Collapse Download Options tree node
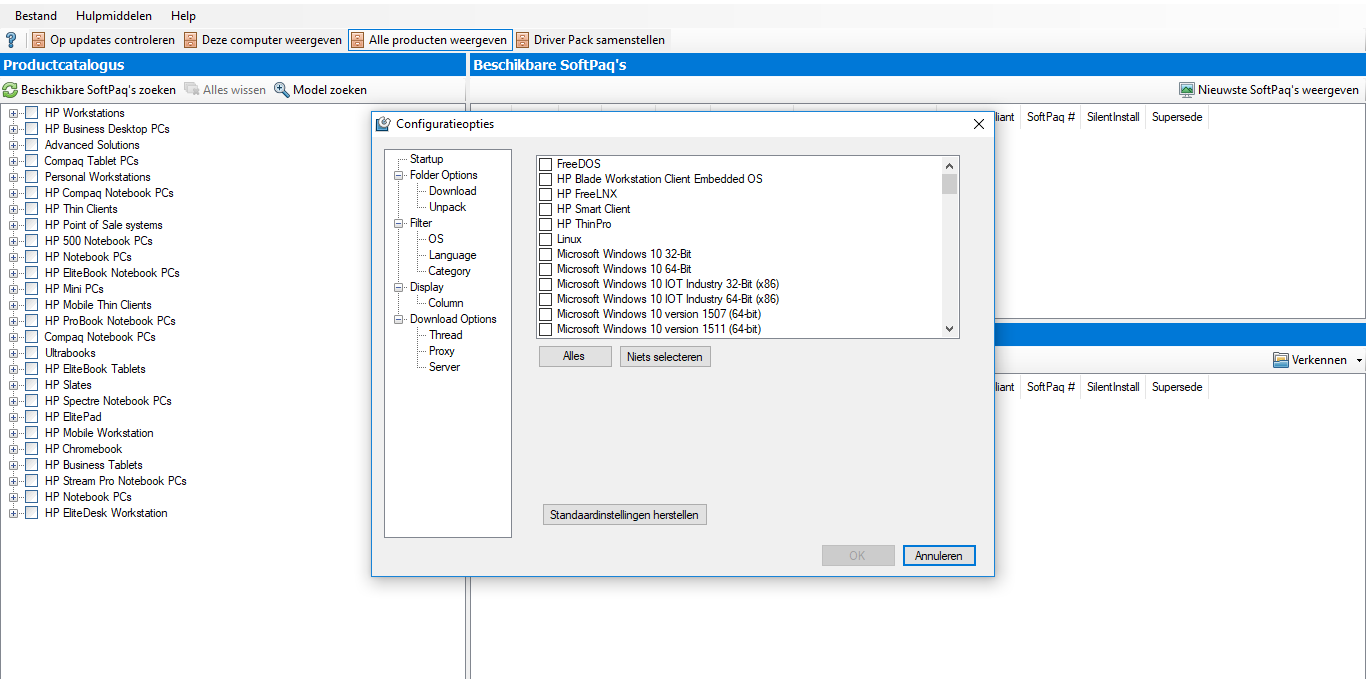This screenshot has width=1366, height=679. point(400,319)
